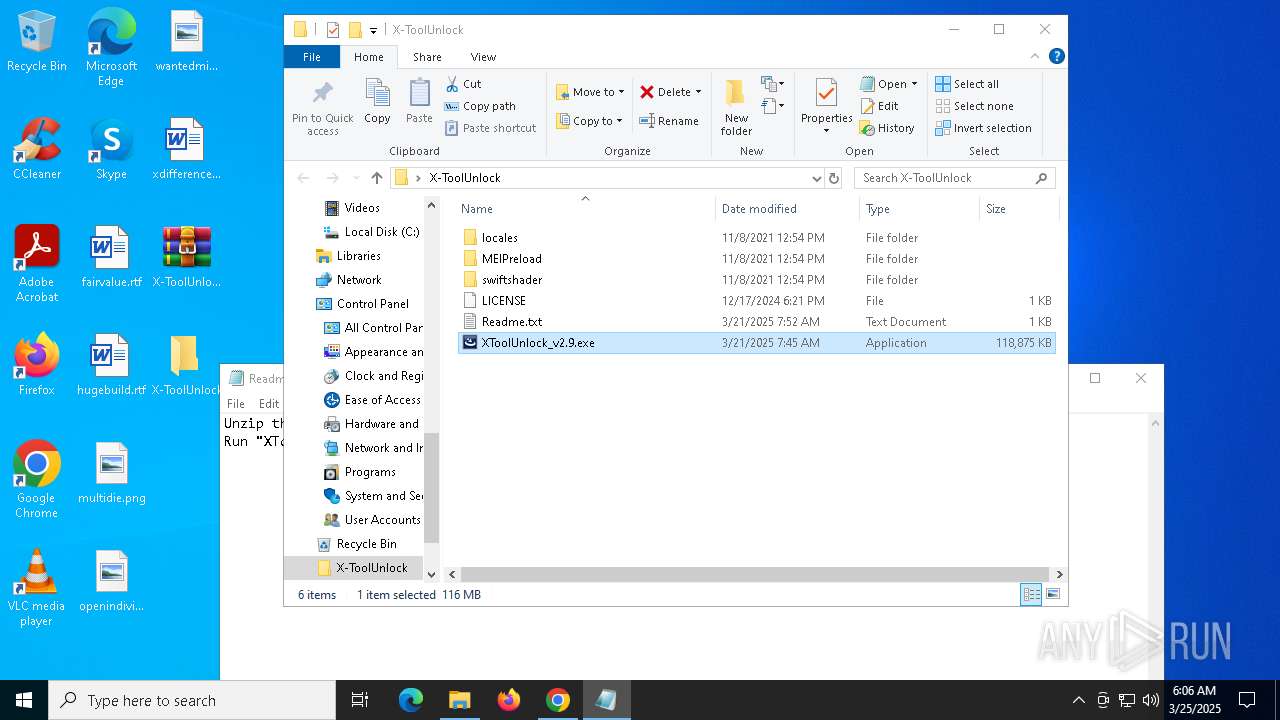Click Paste shortcut in ribbon
1280x720 pixels.
(490, 128)
